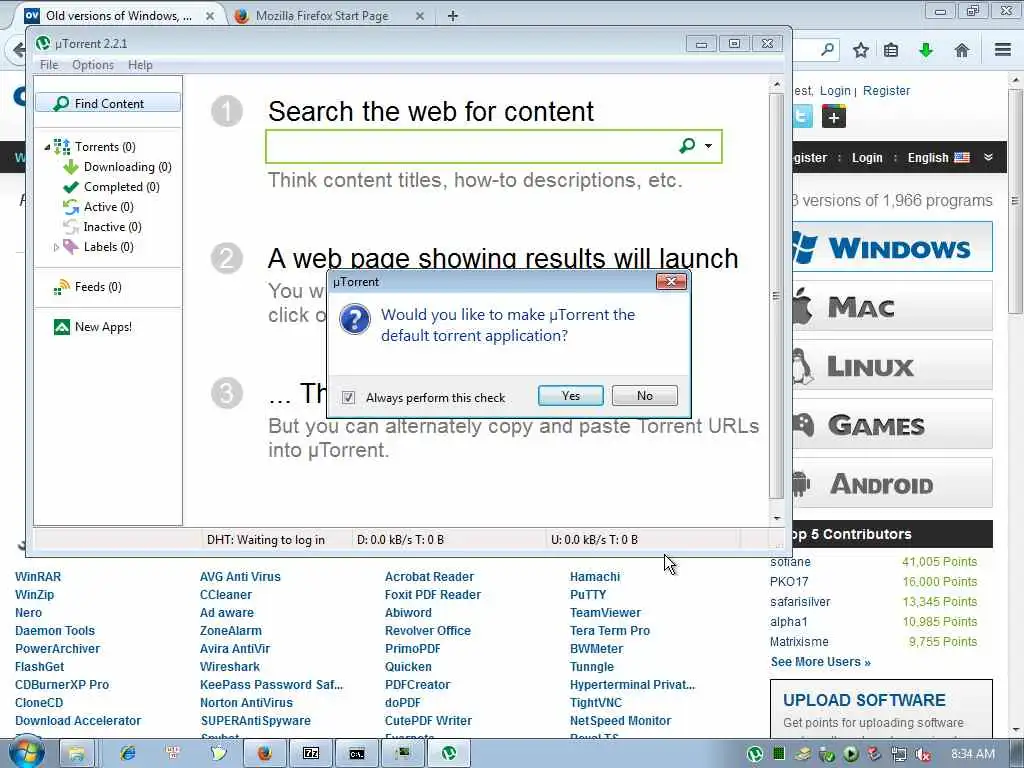Collapse the Torrents tree node
The image size is (1024, 768).
pos(47,147)
